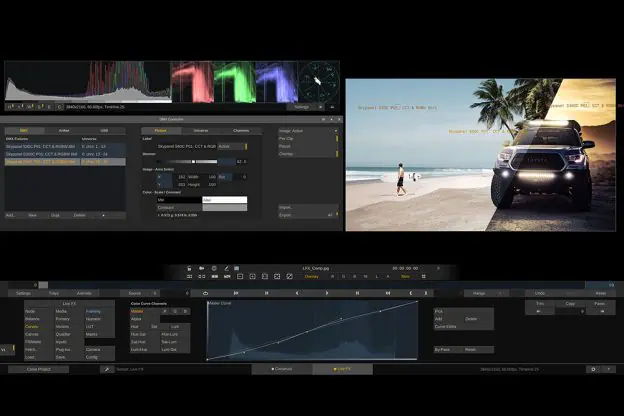Toggle By-Pass for the curve

pyautogui.click(x=448, y=350)
